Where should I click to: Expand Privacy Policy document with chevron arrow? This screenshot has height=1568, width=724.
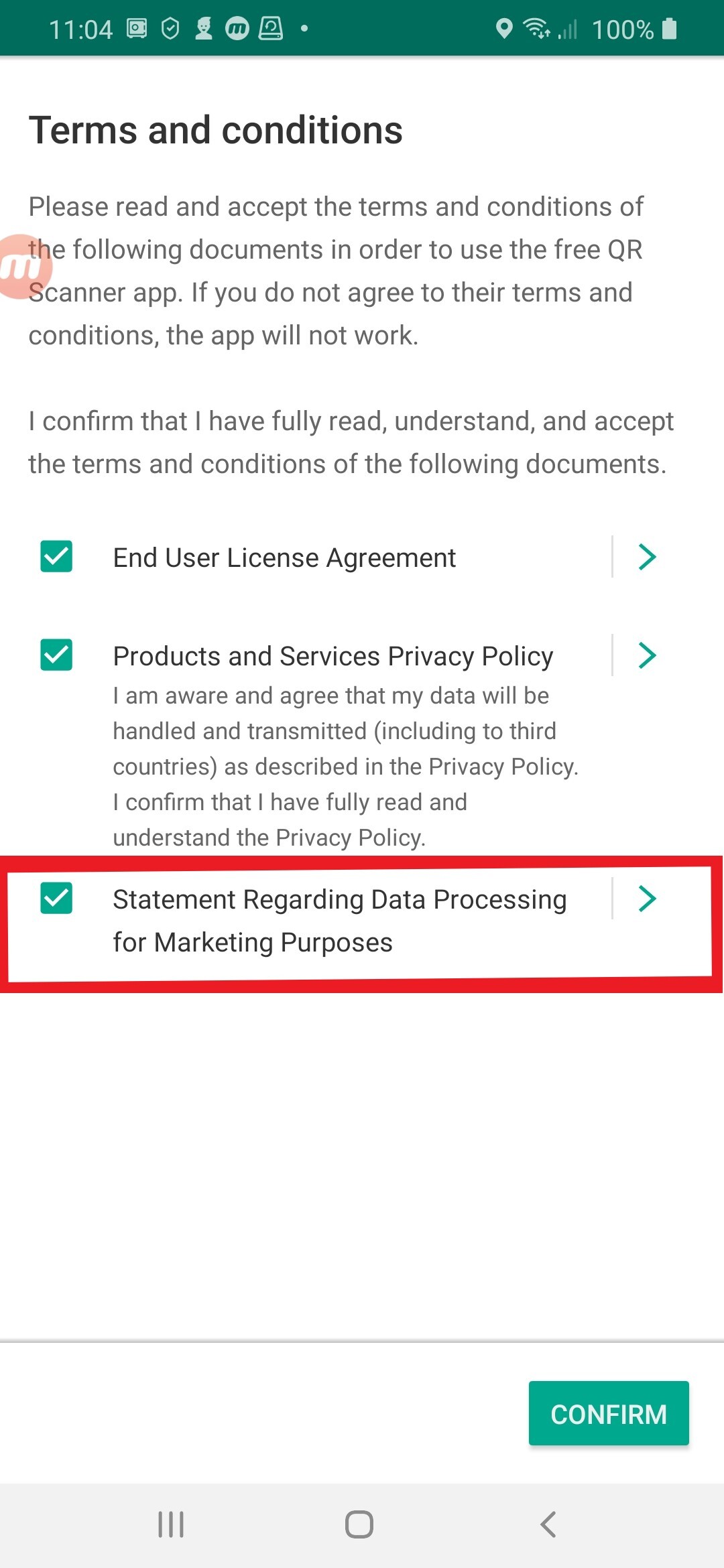click(647, 655)
